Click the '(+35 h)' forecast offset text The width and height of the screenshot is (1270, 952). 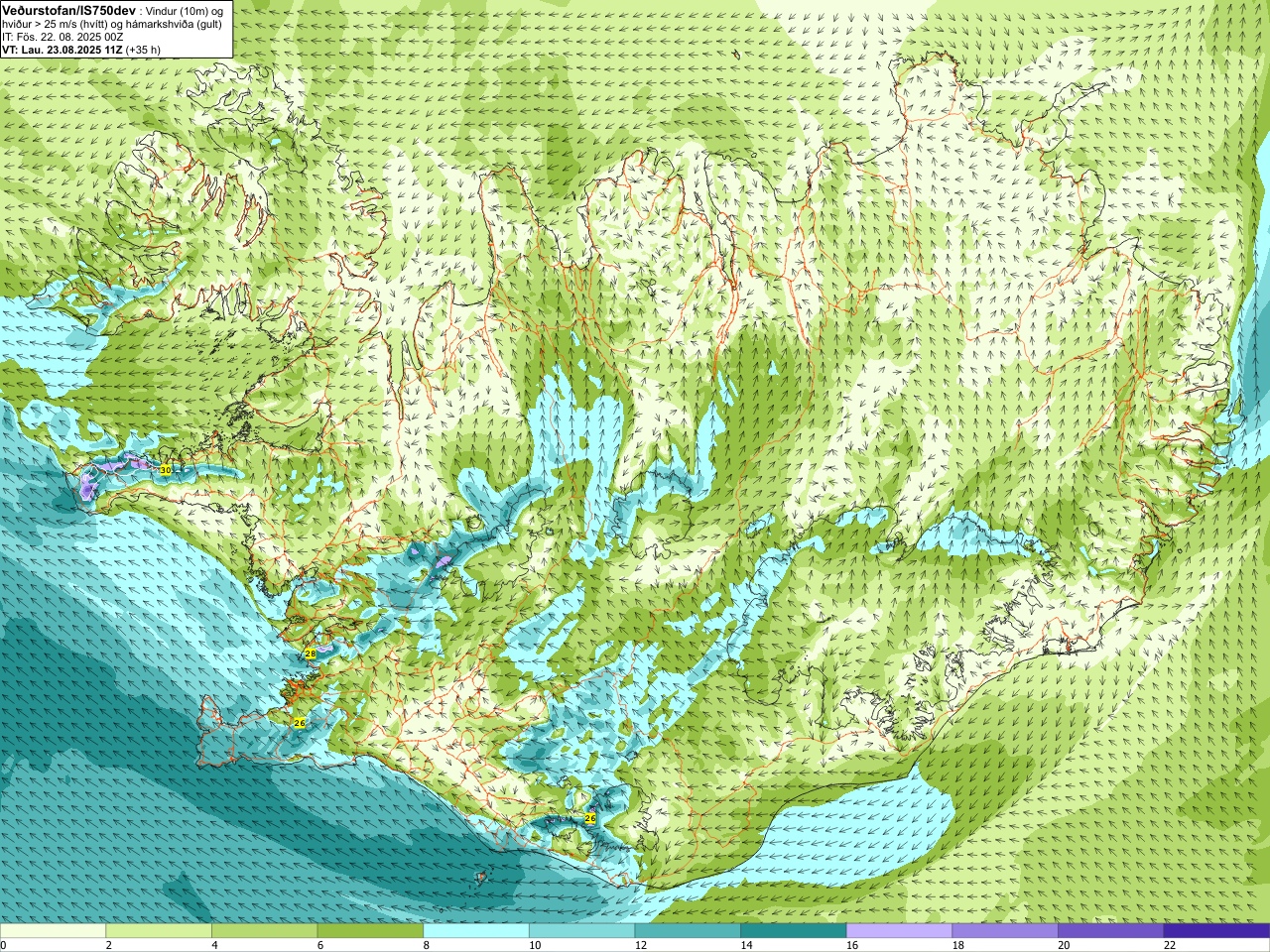pos(143,50)
